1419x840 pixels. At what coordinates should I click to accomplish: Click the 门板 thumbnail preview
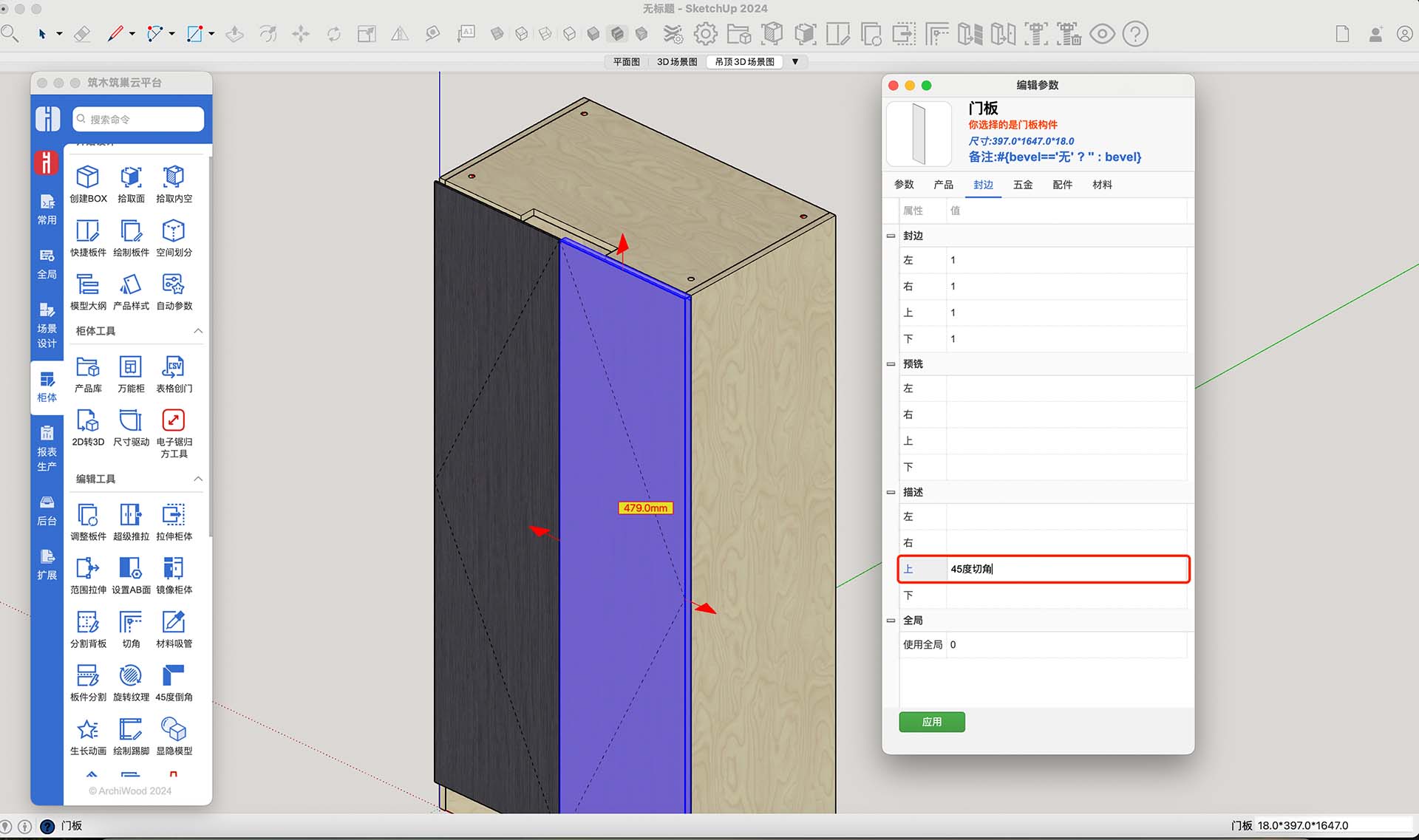[919, 134]
